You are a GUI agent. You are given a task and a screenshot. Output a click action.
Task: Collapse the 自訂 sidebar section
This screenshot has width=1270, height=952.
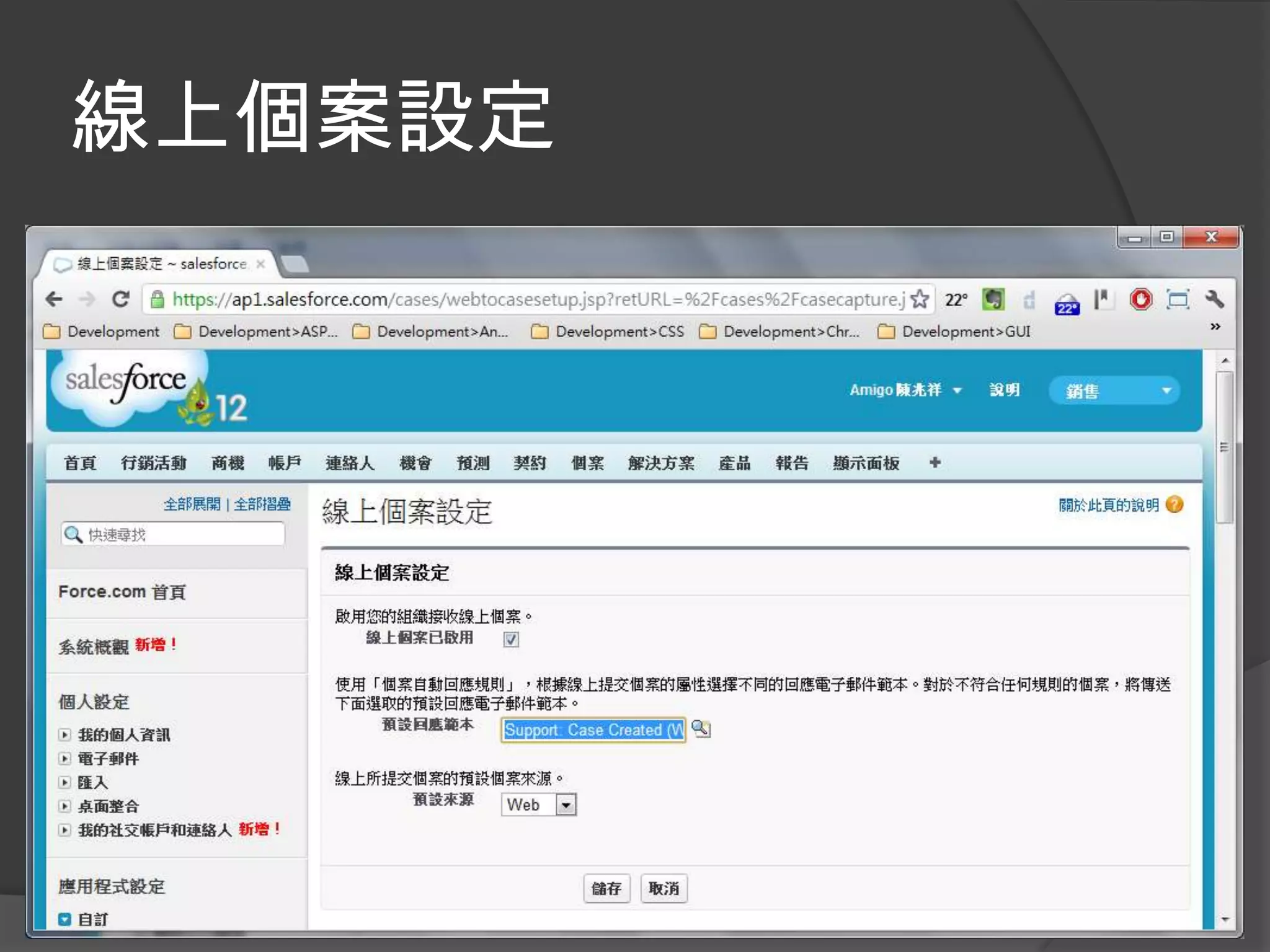point(64,919)
